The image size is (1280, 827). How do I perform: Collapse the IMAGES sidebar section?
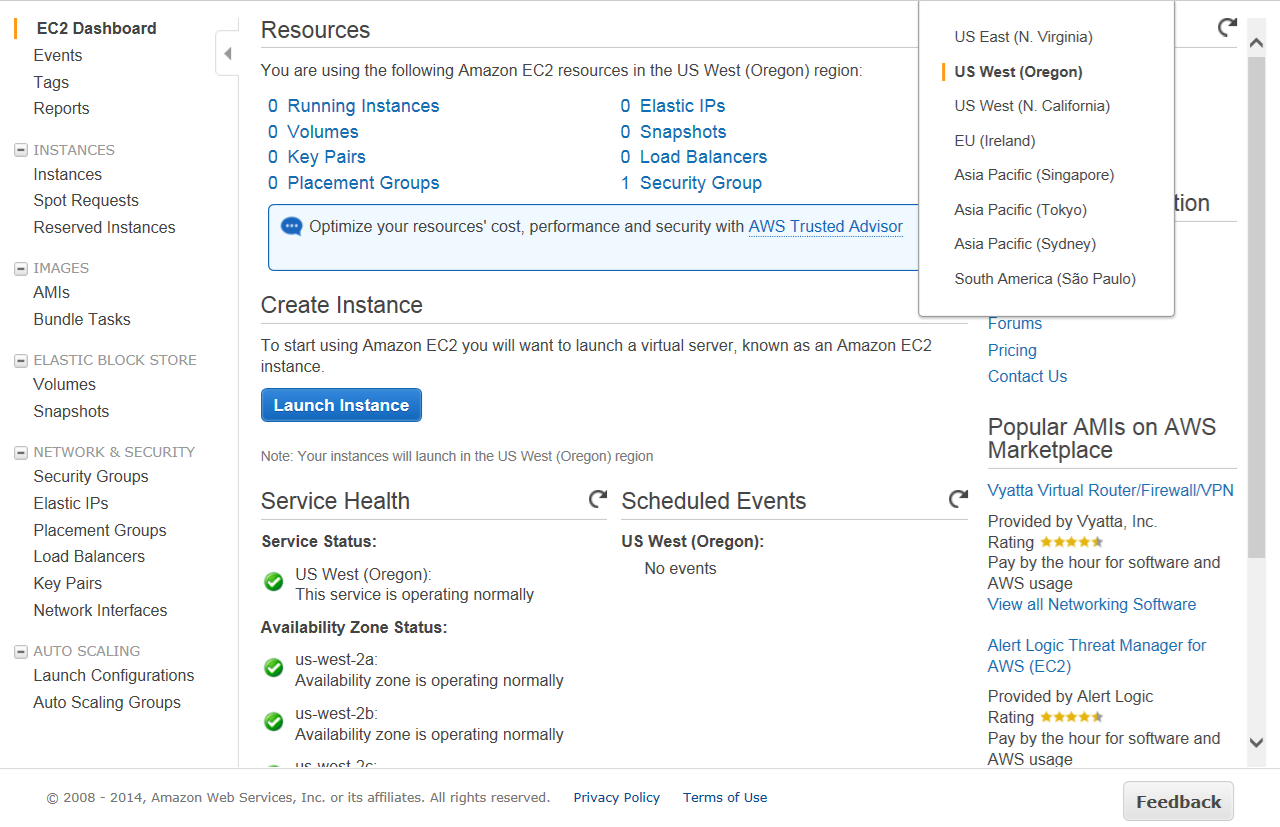20,268
